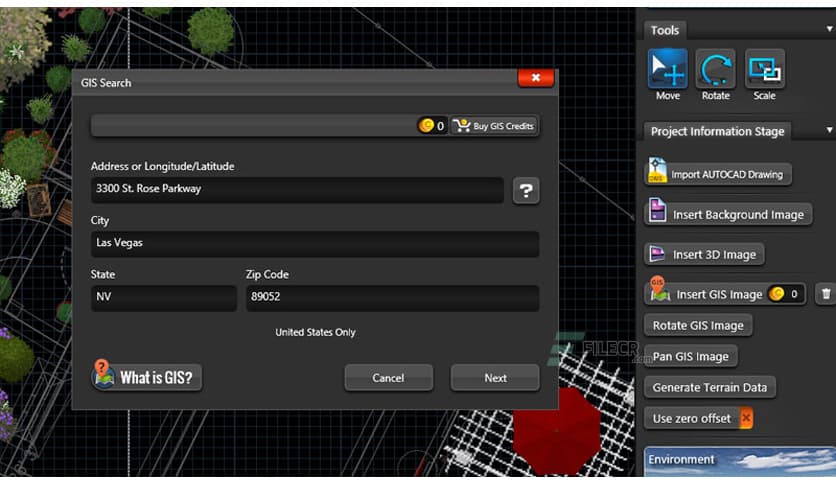This screenshot has width=836, height=484.
Task: Open the Tools panel tab
Action: click(665, 30)
